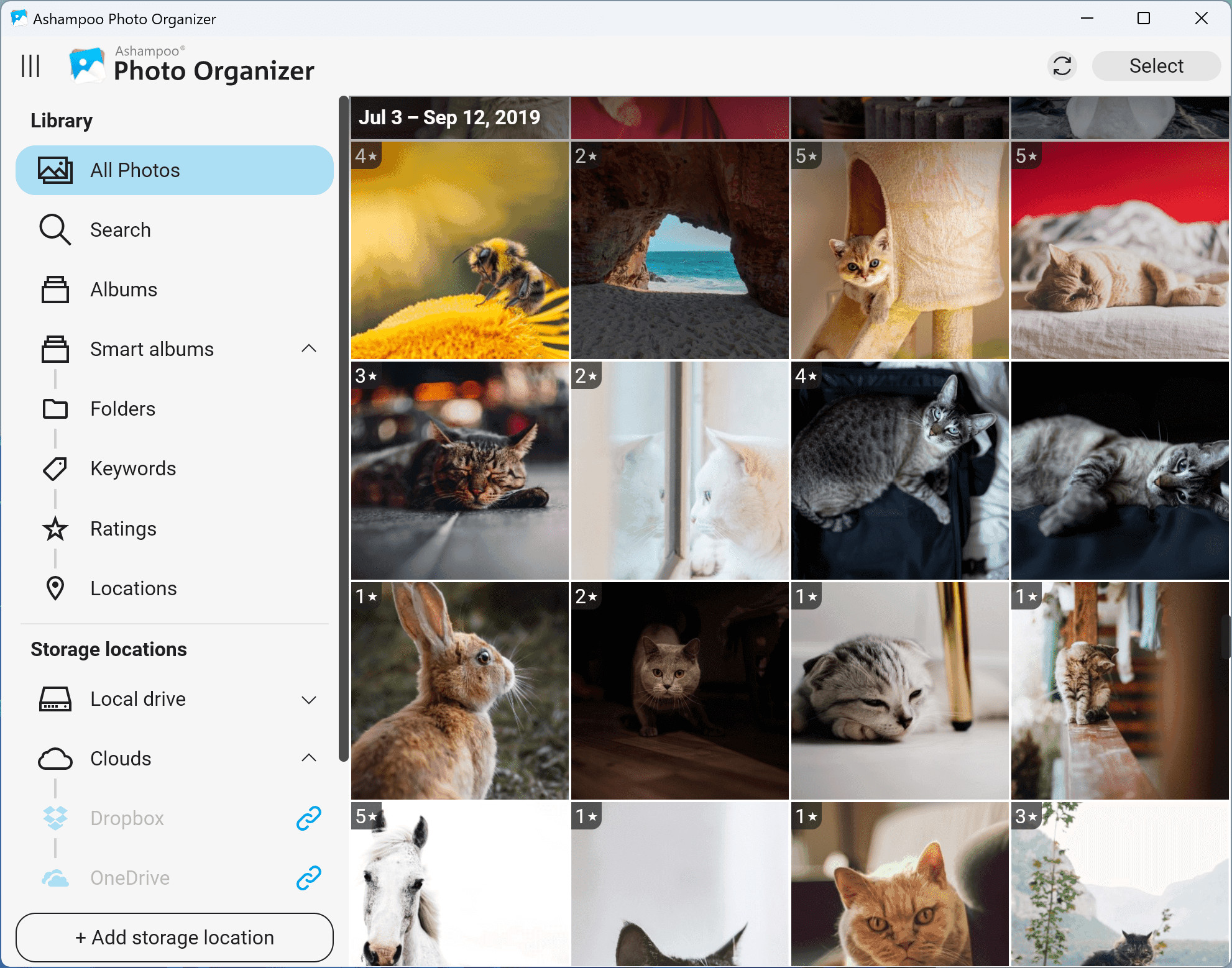Collapse the Clouds section
This screenshot has width=1232, height=968.
(x=309, y=758)
